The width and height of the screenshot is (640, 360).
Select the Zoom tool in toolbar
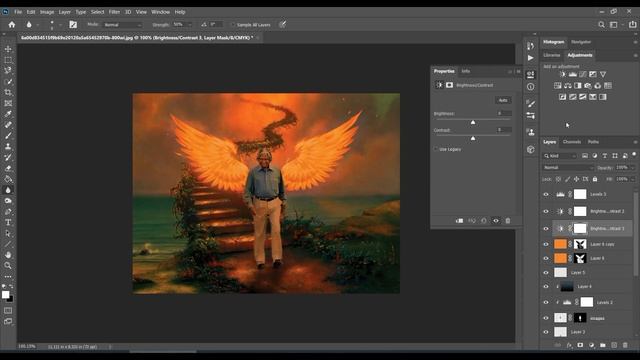8,266
